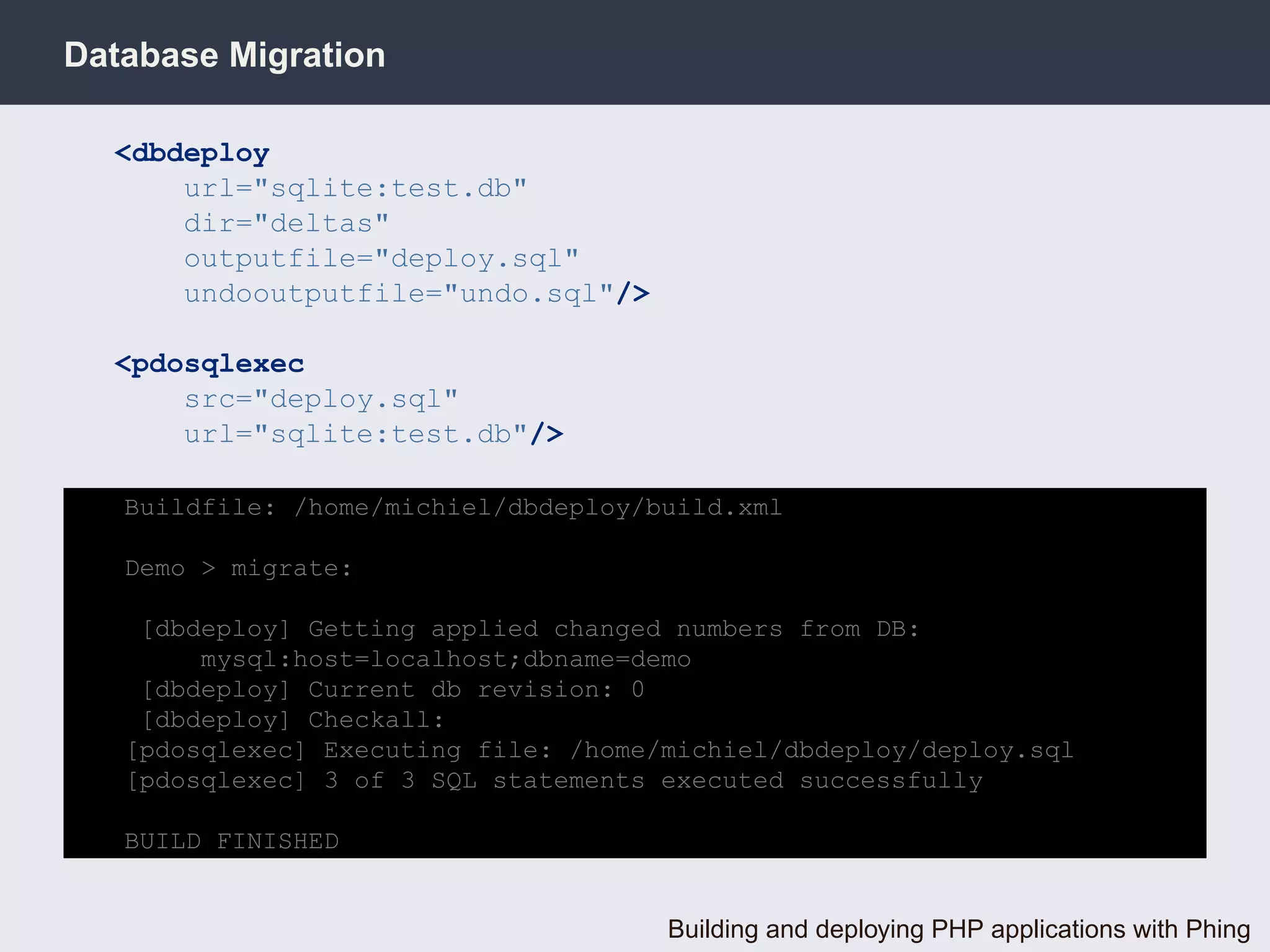
Task: Click the Buildfile path line in terminal
Action: [453, 508]
